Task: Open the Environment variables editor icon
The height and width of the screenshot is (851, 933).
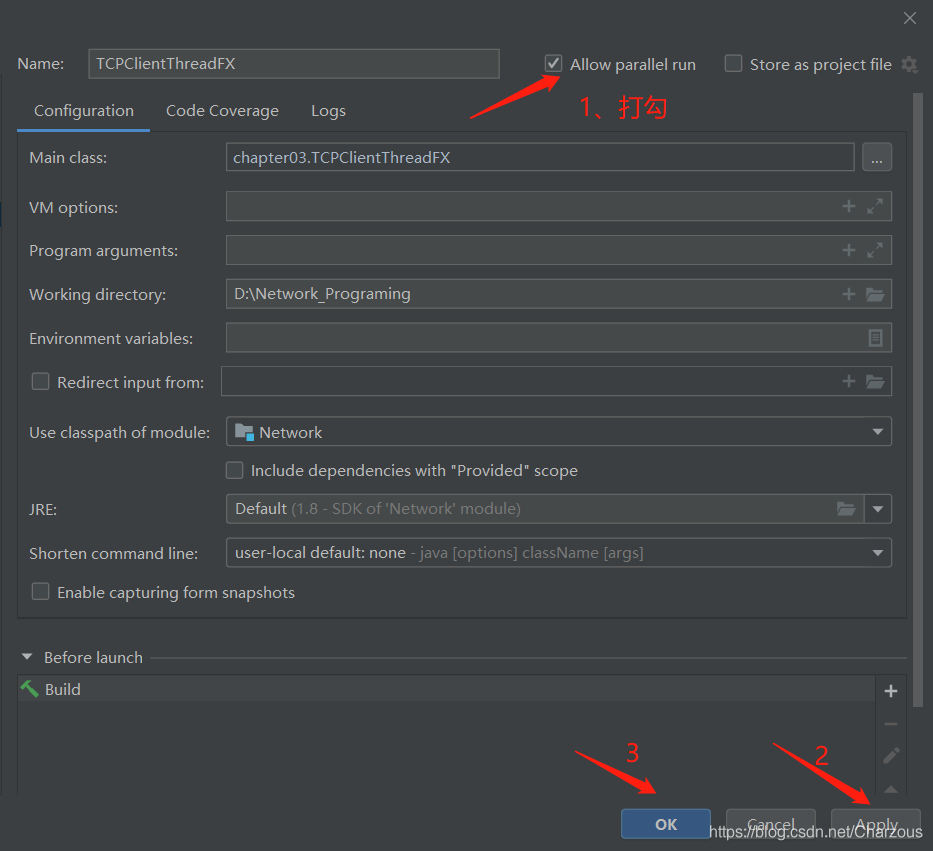Action: coord(875,338)
